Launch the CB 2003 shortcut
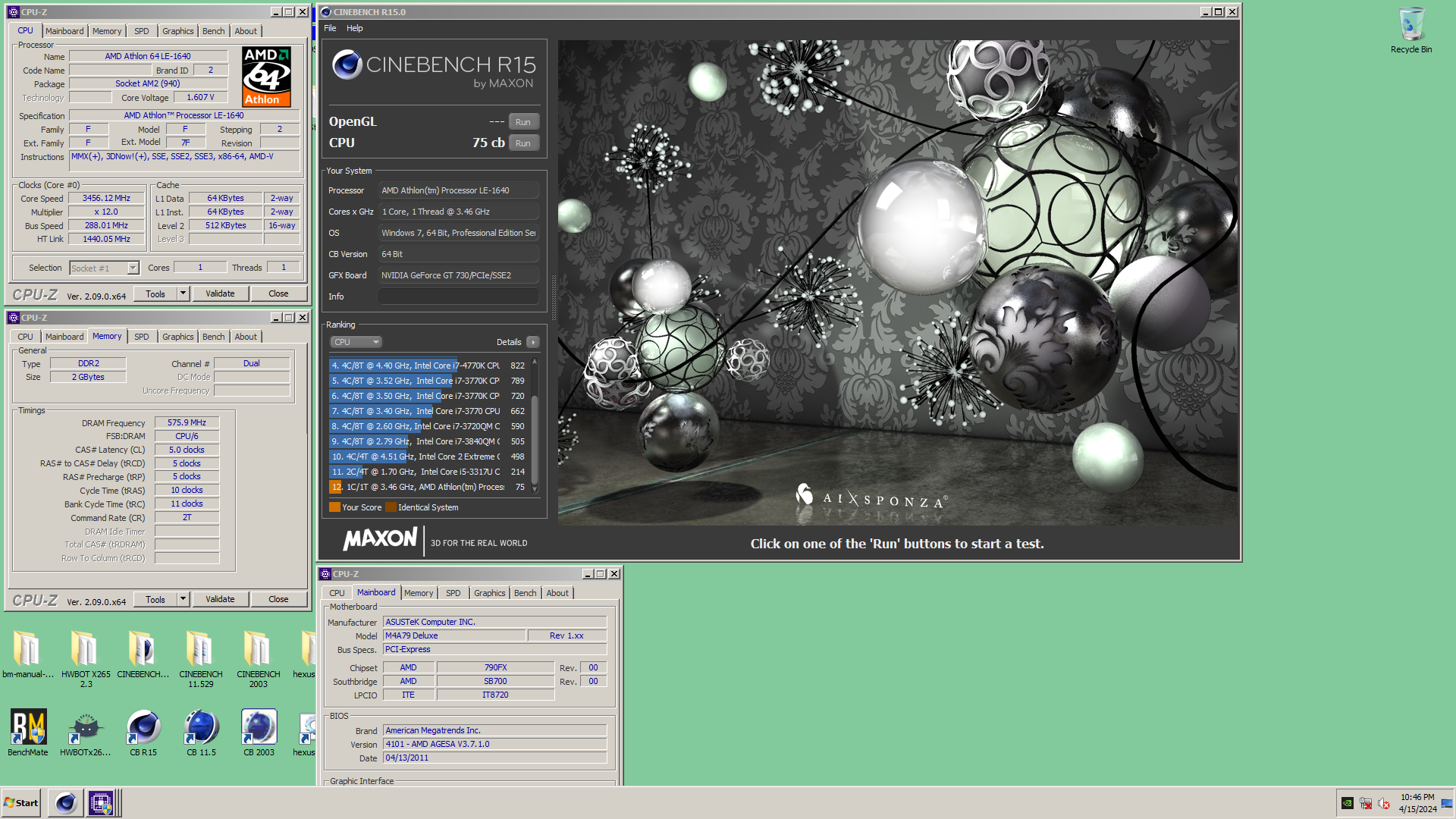This screenshot has width=1456, height=819. point(259,733)
